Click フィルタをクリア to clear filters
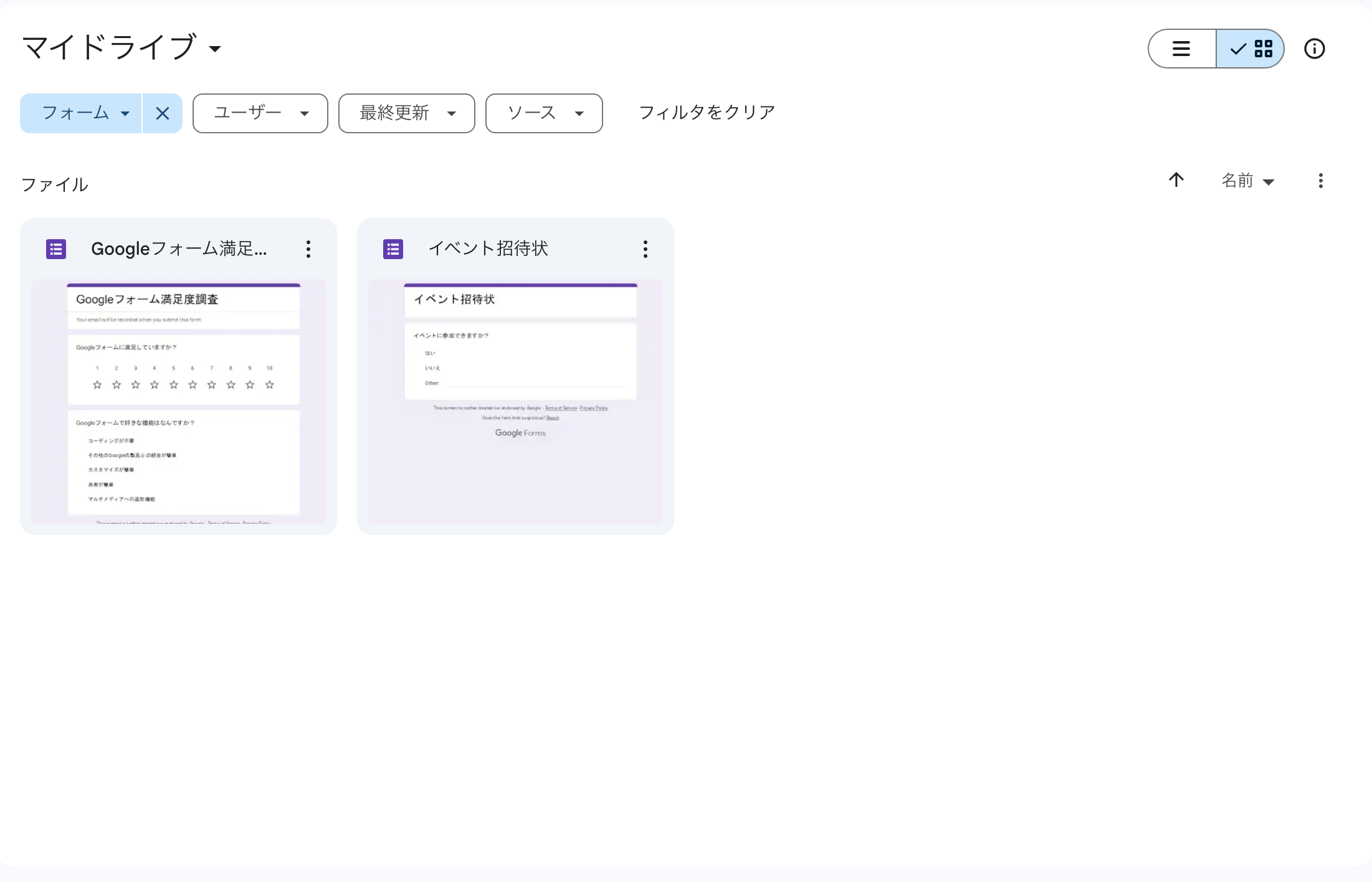Screen dimensions: 1372x882 point(707,113)
